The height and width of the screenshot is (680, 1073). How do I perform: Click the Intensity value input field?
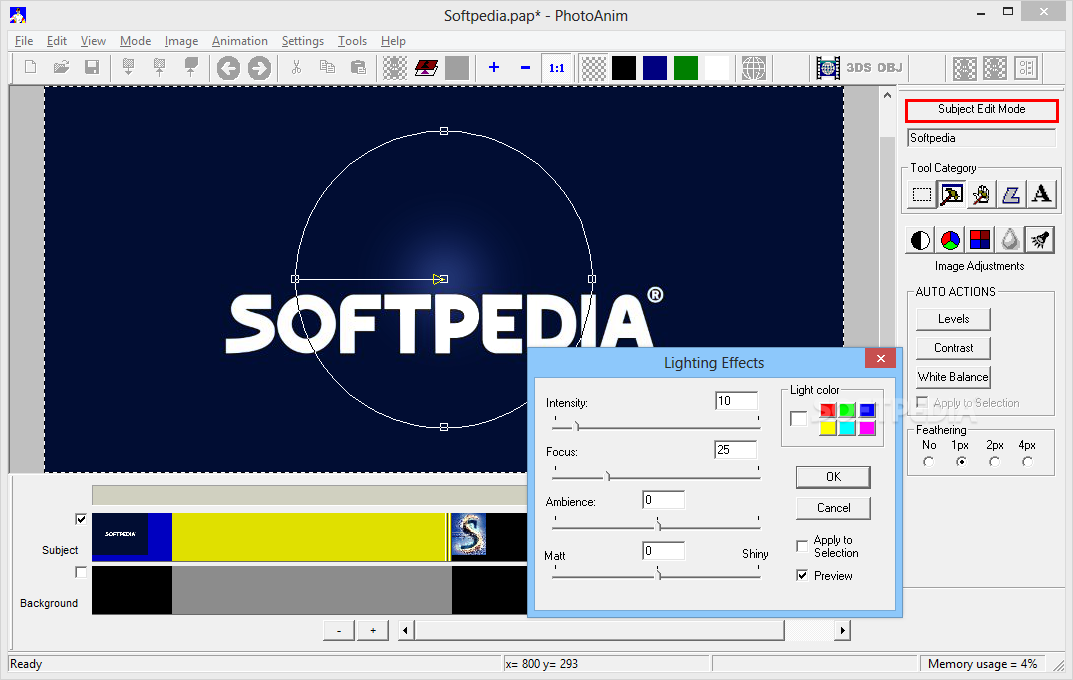pos(736,401)
